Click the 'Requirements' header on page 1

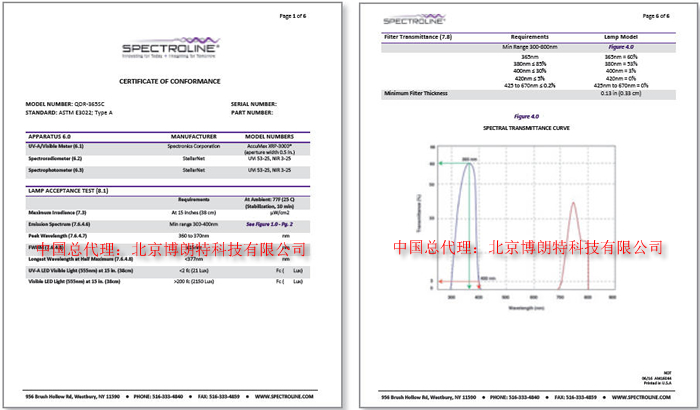tap(194, 200)
